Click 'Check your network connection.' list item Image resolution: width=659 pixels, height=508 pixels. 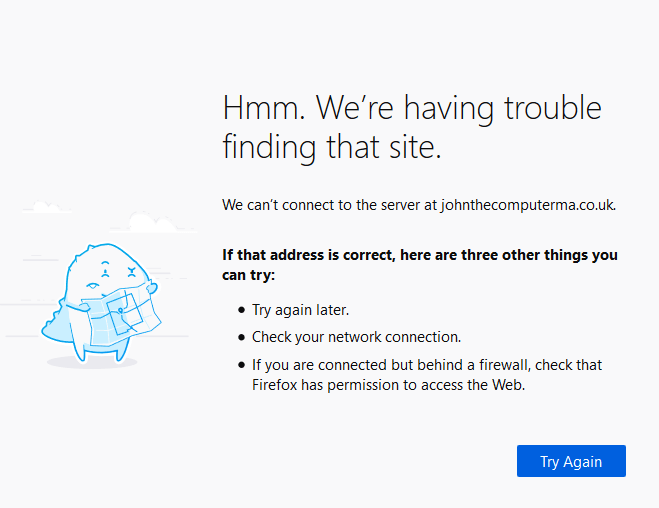(356, 337)
